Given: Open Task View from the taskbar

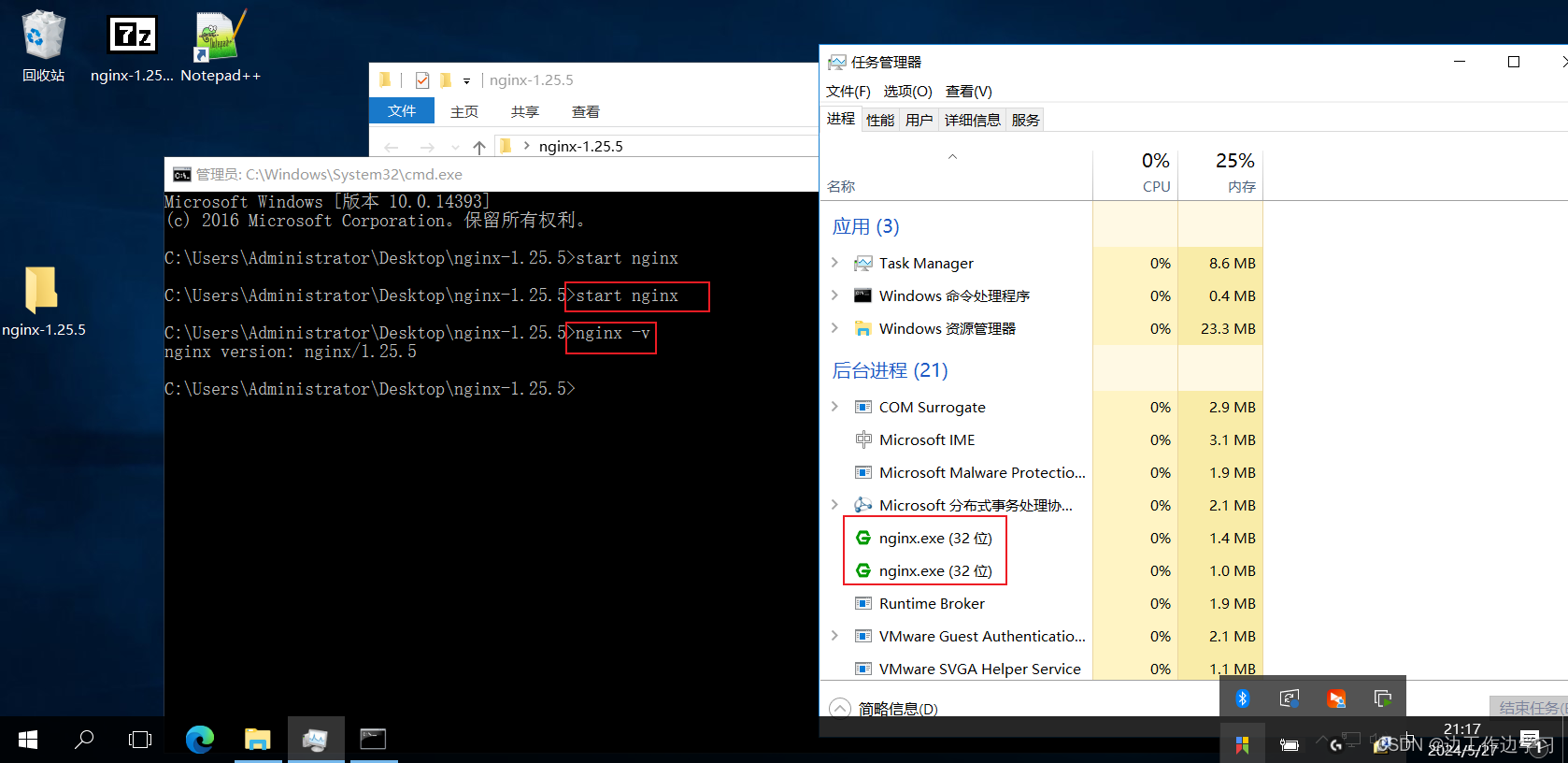Looking at the screenshot, I should pyautogui.click(x=140, y=740).
